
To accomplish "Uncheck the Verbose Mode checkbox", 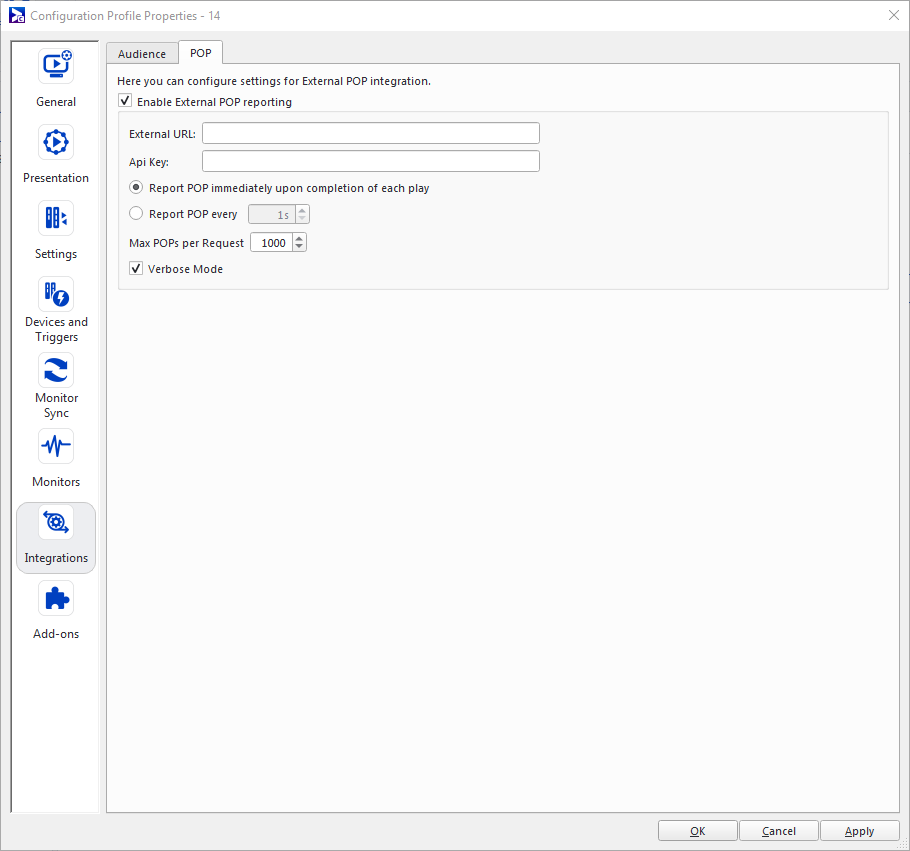I will tap(136, 269).
